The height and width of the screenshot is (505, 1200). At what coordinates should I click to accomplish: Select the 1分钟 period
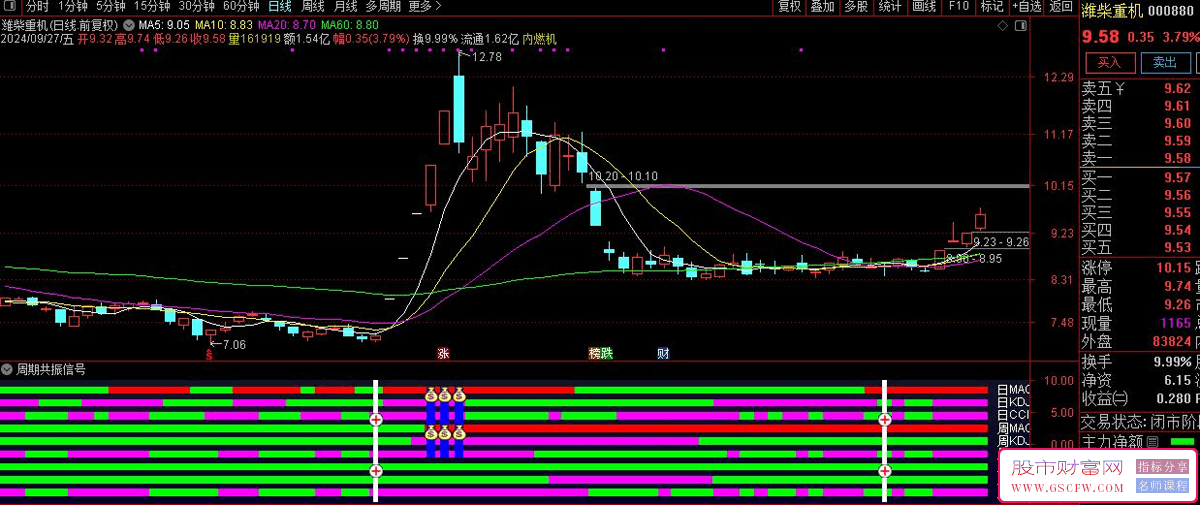point(74,7)
